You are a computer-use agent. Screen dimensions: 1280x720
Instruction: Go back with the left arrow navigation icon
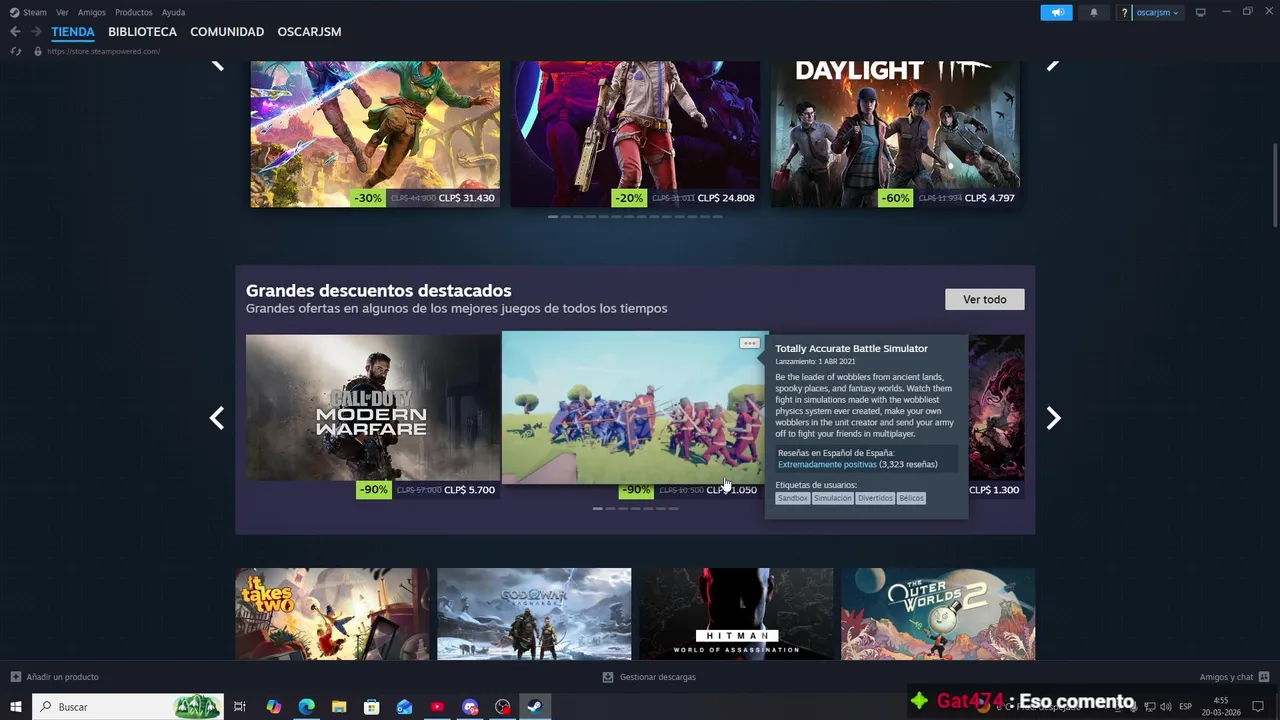click(x=15, y=32)
